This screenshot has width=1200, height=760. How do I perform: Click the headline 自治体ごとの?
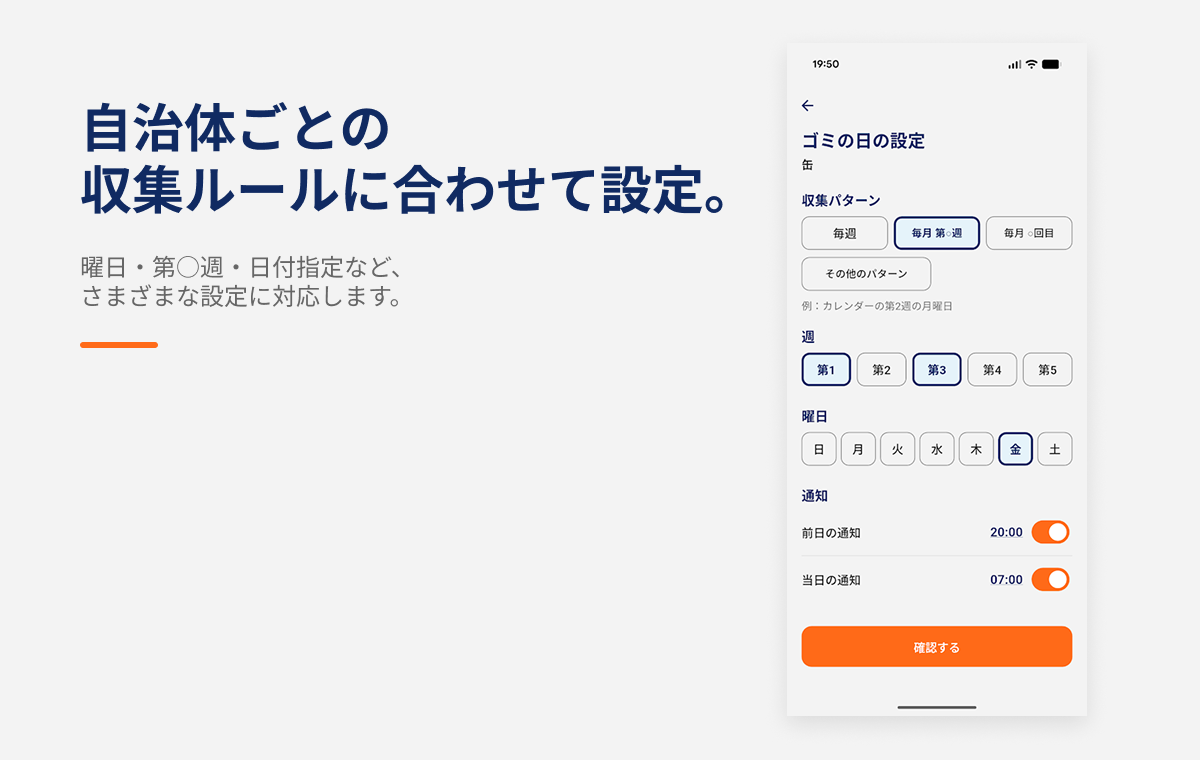[235, 128]
